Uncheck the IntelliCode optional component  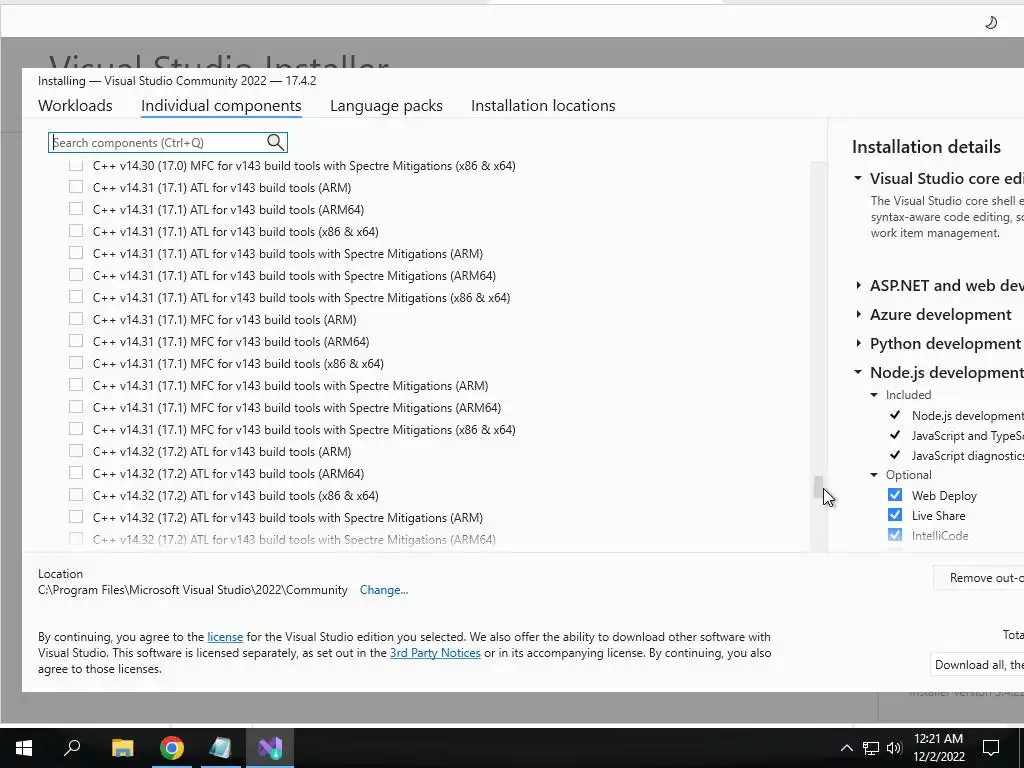point(895,535)
